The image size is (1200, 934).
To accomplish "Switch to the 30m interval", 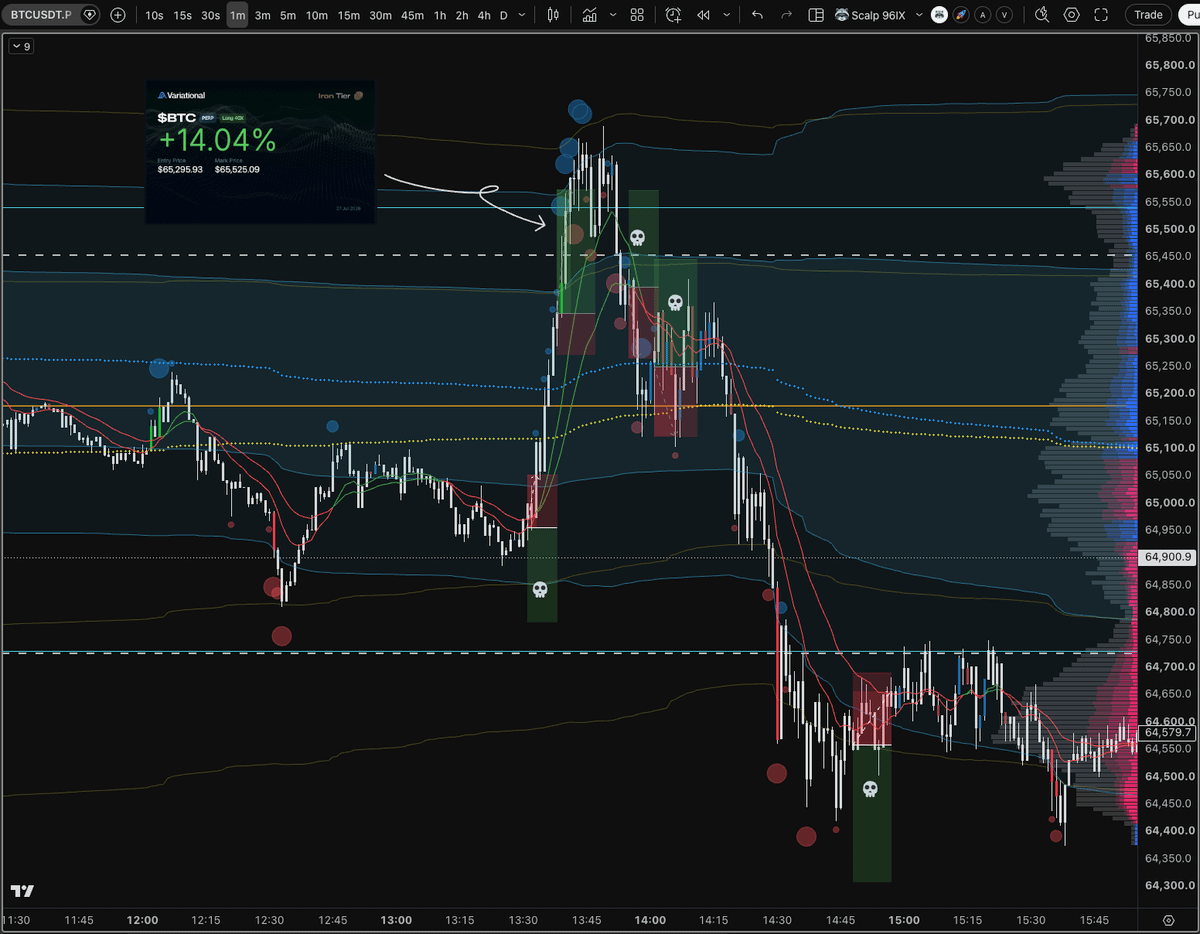I will [380, 15].
